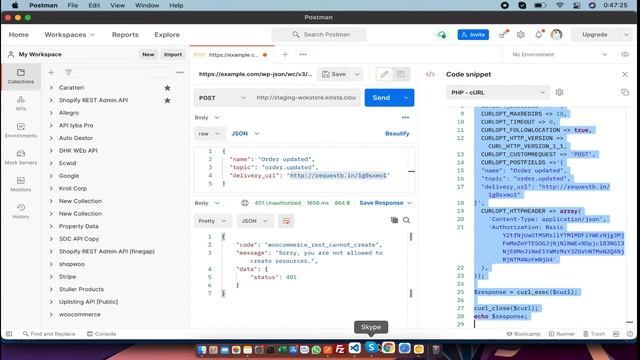Select the https://example.c... request tab

231,55
